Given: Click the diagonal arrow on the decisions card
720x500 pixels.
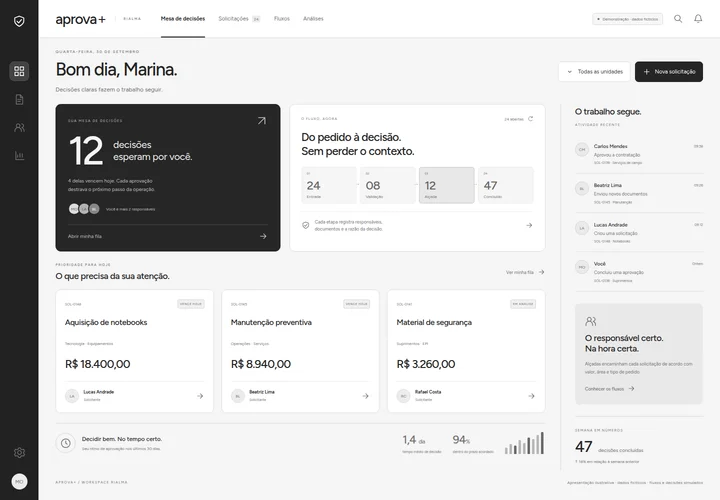Looking at the screenshot, I should pyautogui.click(x=262, y=121).
